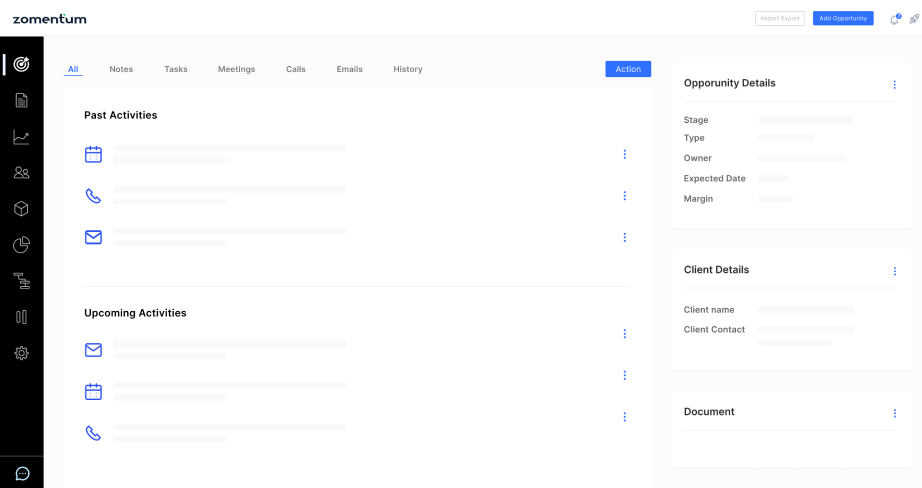Open the pie chart reports icon

tap(21, 245)
